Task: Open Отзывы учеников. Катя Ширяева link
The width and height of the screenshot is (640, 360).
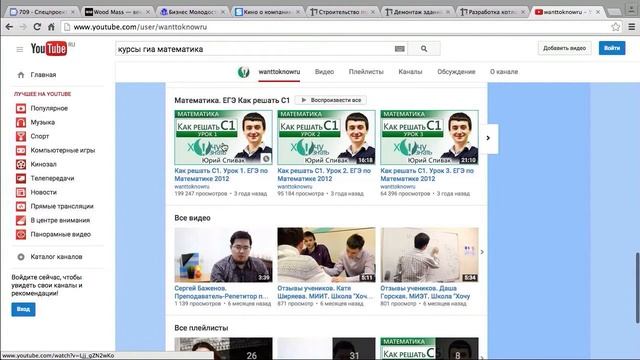Action: tap(325, 292)
